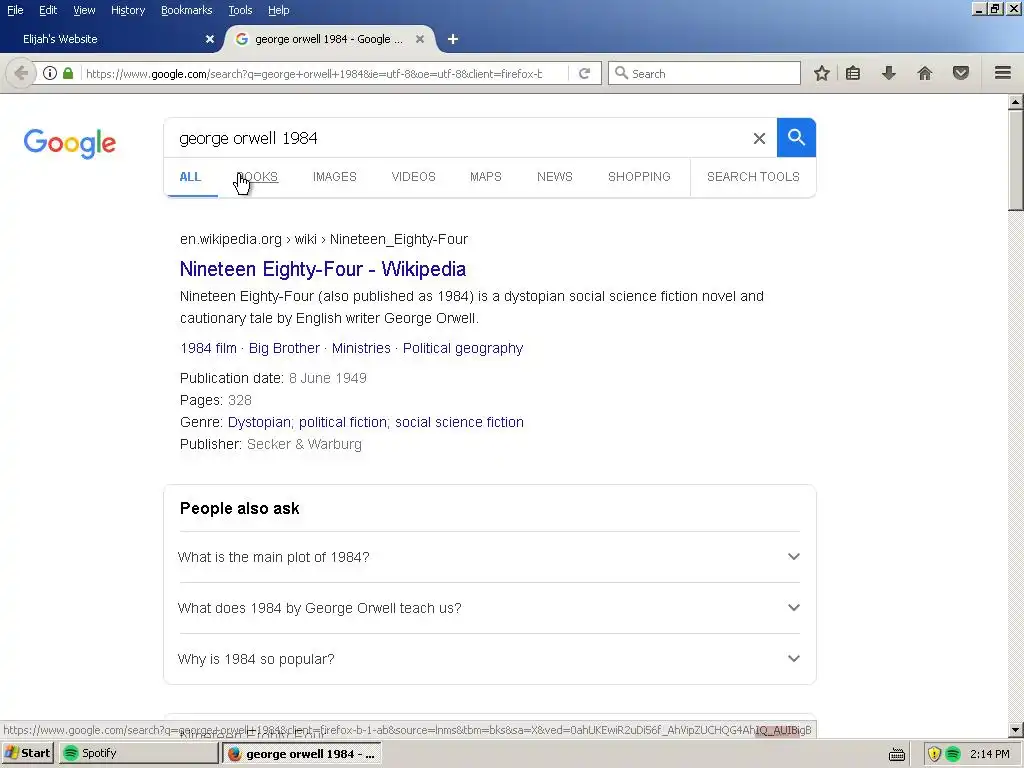Expand 'Why is 1984 so popular?' question

coord(488,659)
